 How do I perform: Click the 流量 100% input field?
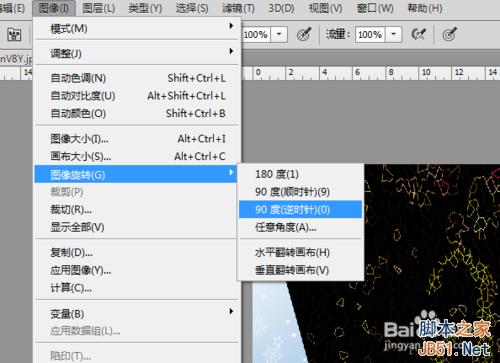(x=370, y=34)
